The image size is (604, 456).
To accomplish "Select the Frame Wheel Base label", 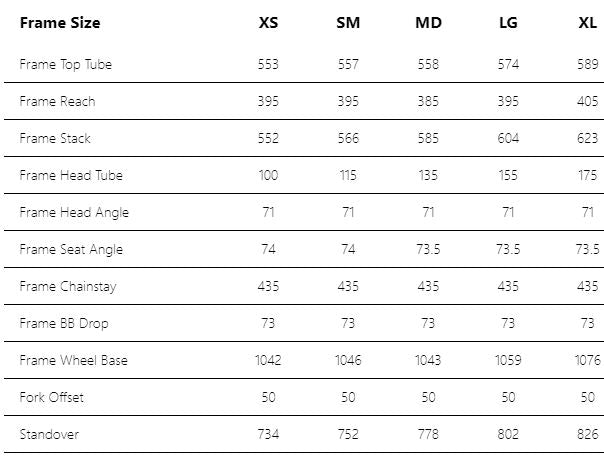I will [73, 361].
